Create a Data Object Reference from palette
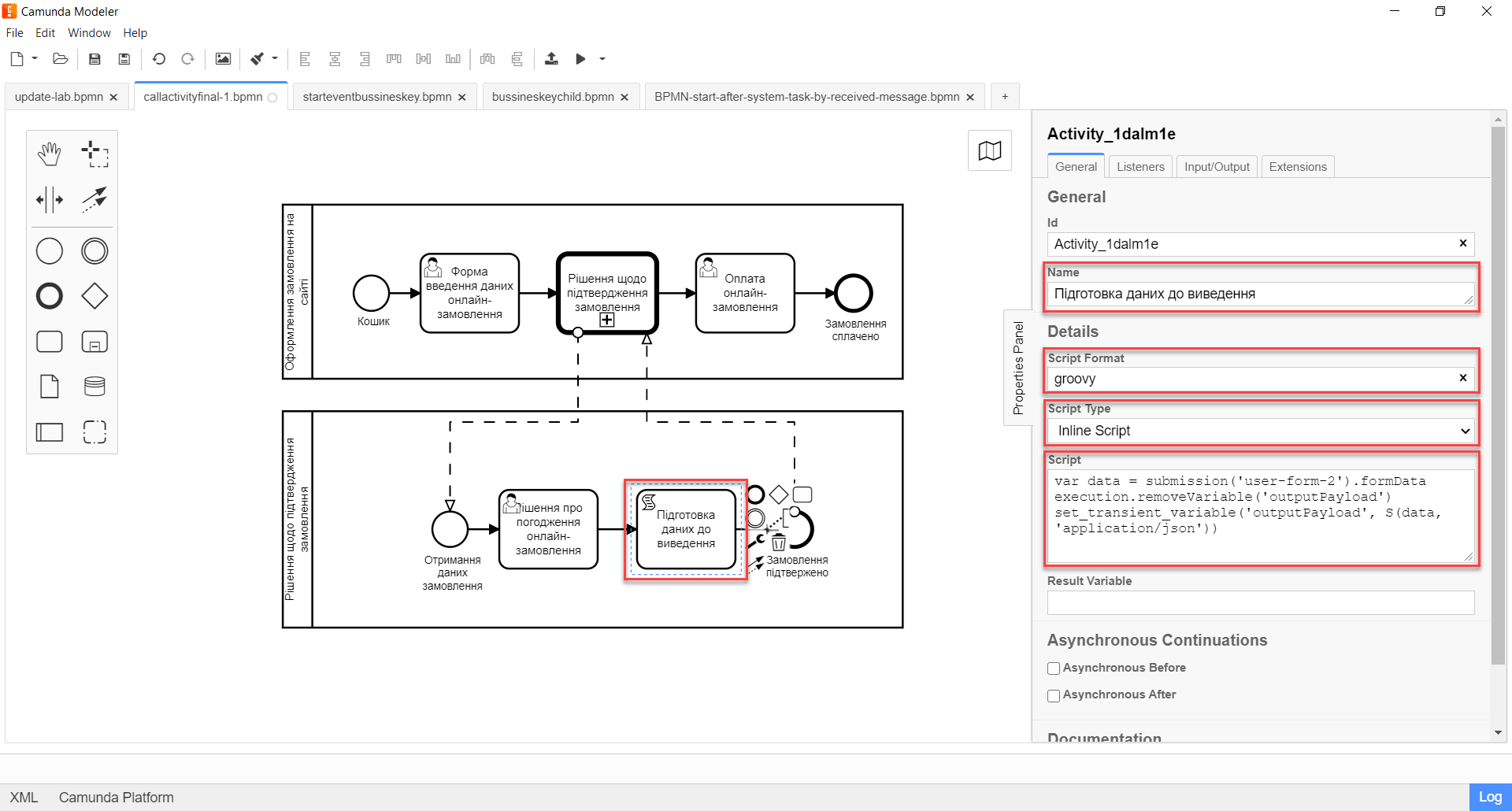1512x811 pixels. click(50, 387)
